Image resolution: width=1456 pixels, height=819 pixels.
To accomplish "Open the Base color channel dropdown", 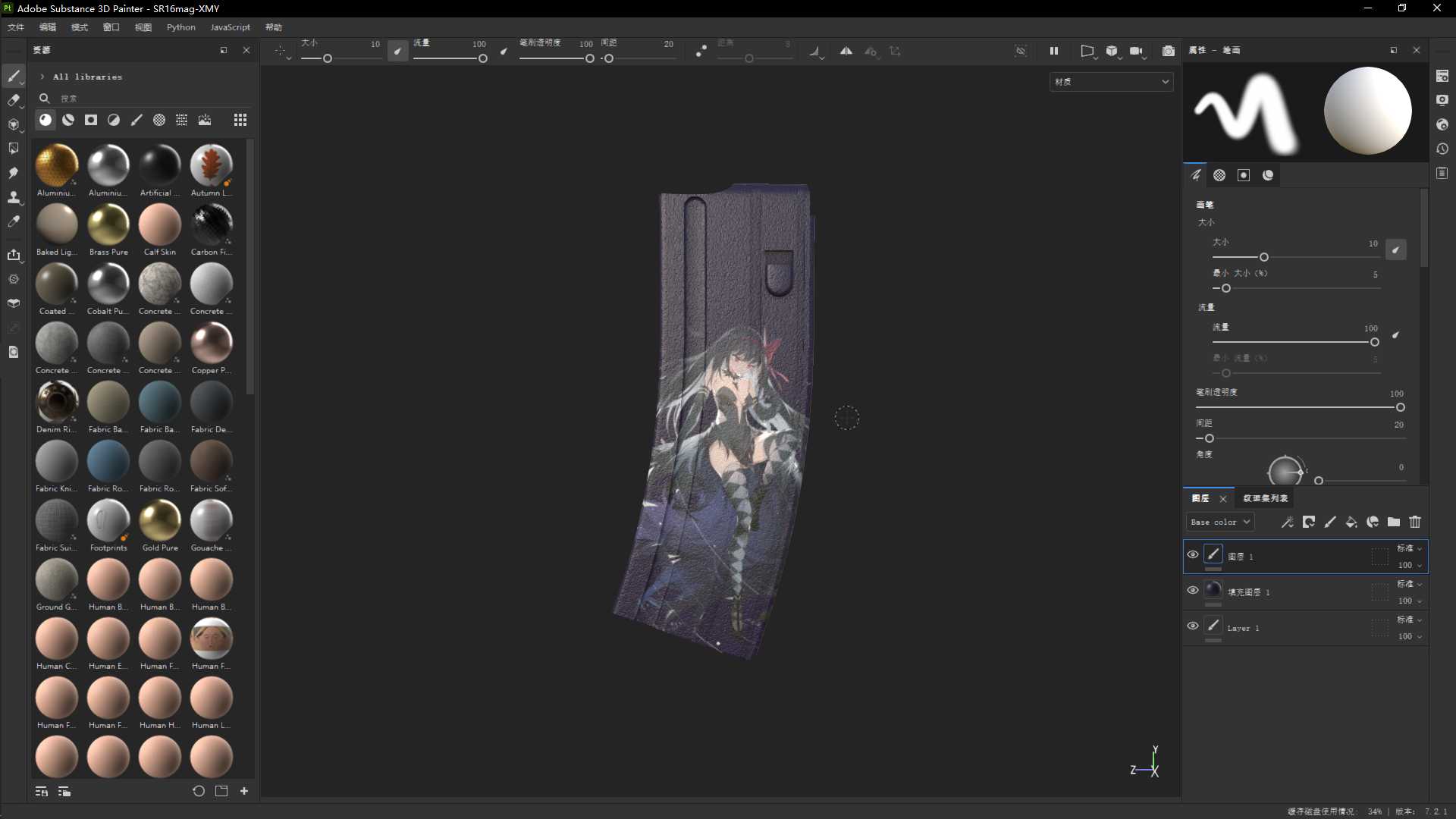I will click(1220, 522).
